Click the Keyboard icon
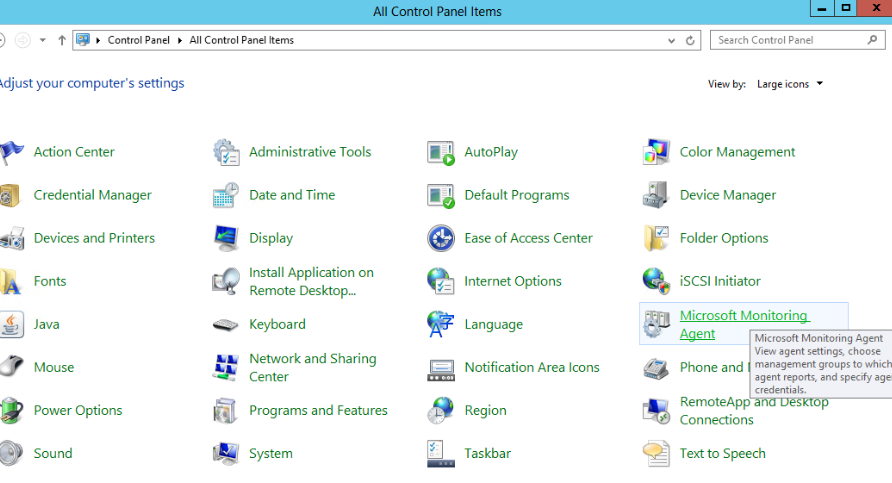Image resolution: width=892 pixels, height=483 pixels. click(226, 324)
